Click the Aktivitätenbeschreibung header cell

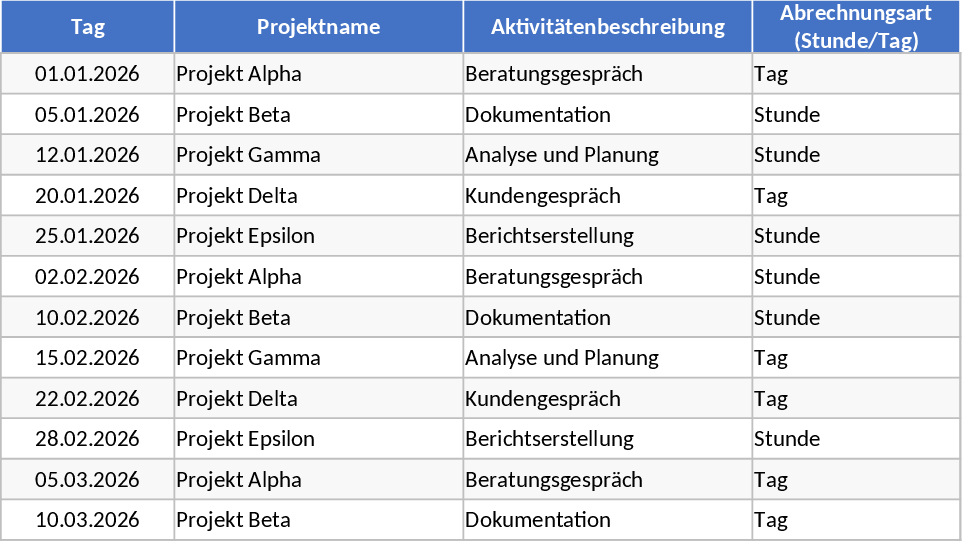pyautogui.click(x=607, y=27)
